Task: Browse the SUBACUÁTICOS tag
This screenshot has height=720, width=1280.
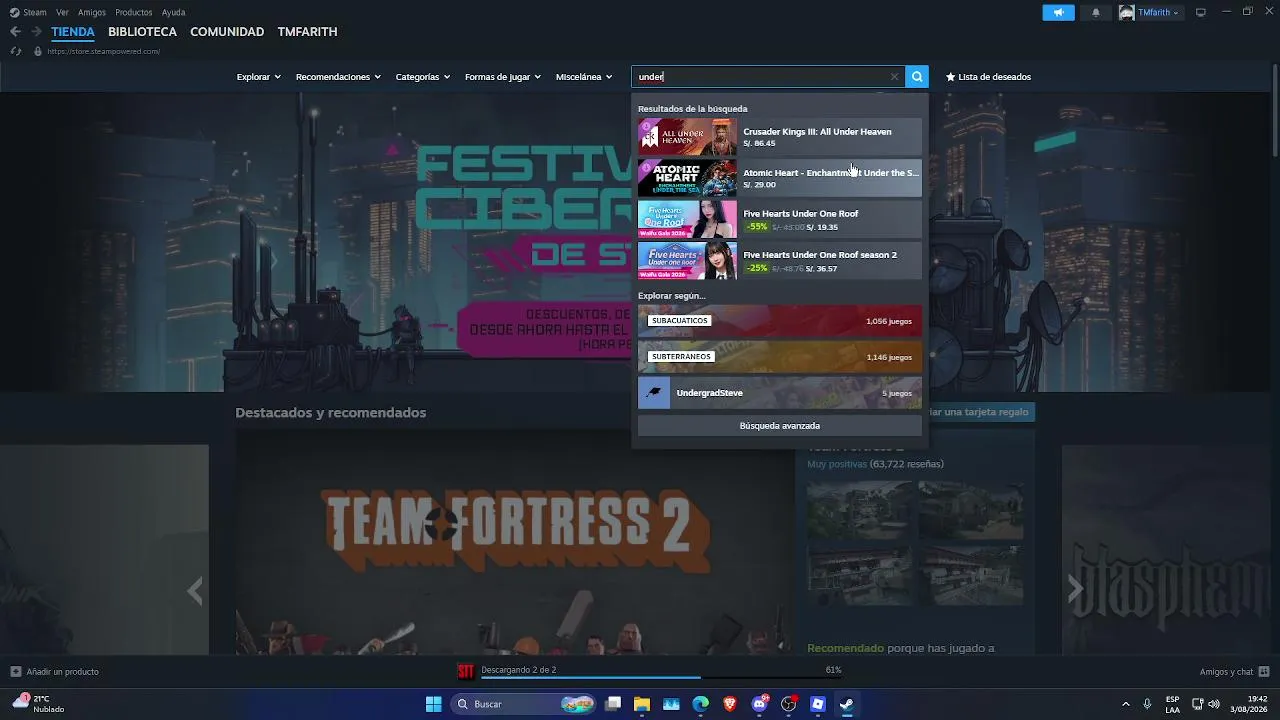Action: [x=780, y=321]
